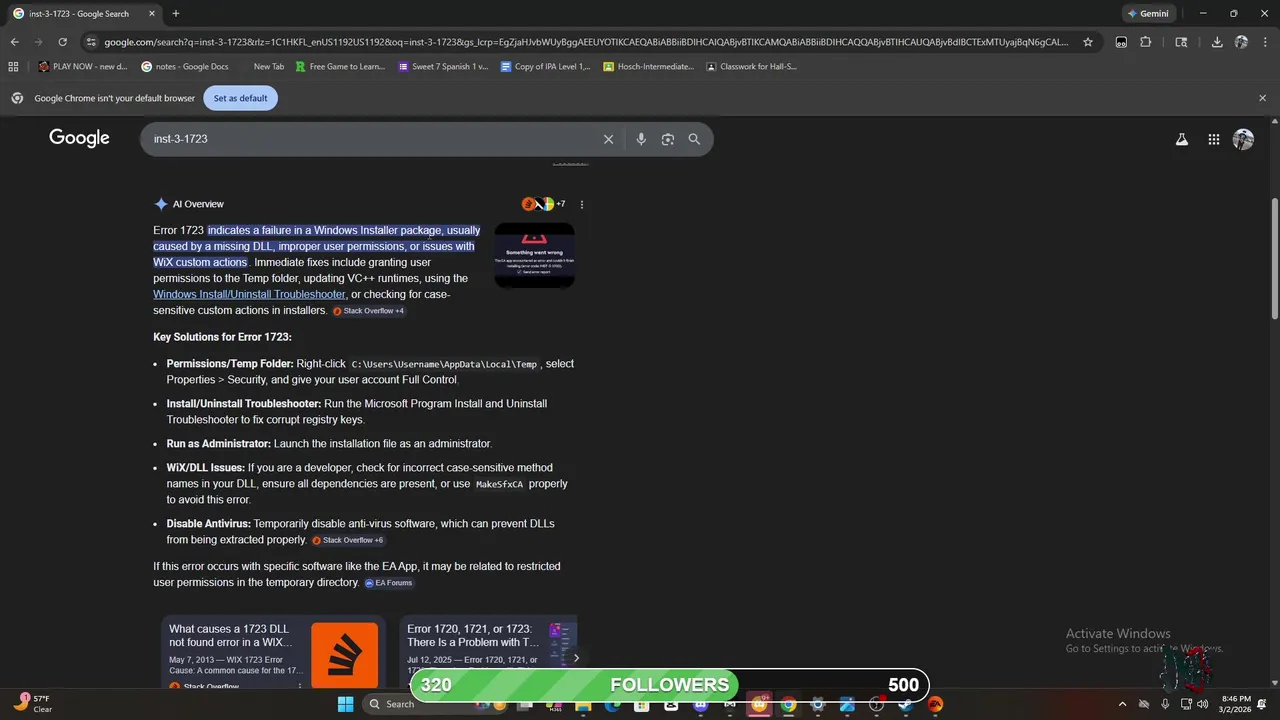The width and height of the screenshot is (1280, 720).
Task: Search by image with Google Lens
Action: coord(668,139)
